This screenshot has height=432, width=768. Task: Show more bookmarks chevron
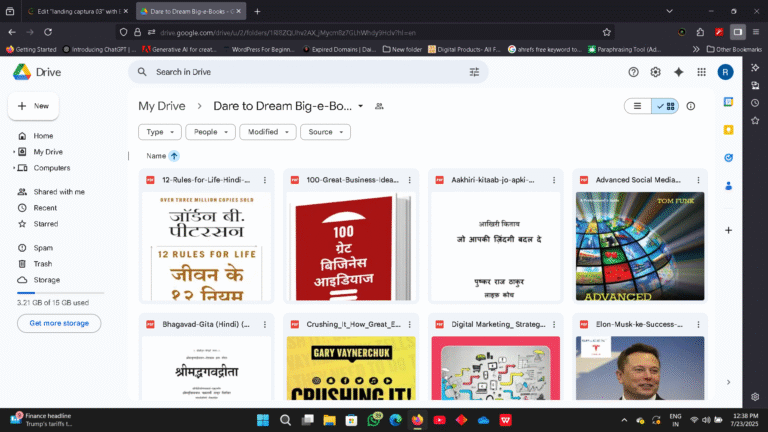pos(696,49)
